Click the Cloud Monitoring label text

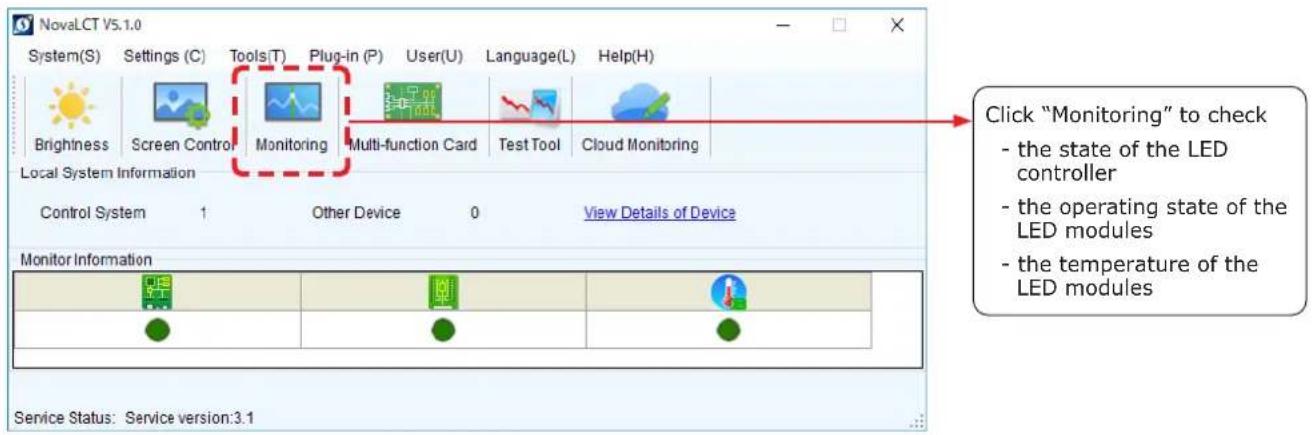point(640,145)
